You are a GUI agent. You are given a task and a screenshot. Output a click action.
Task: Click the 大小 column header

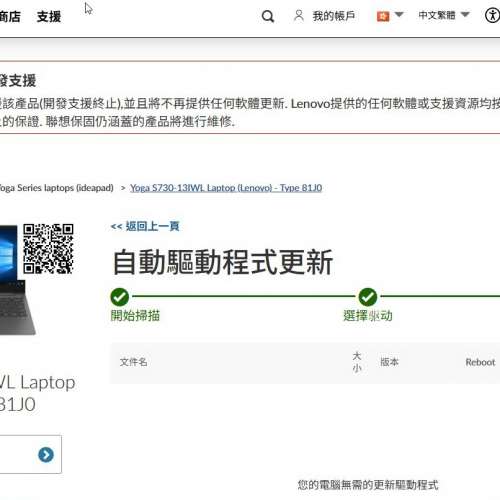[357, 362]
